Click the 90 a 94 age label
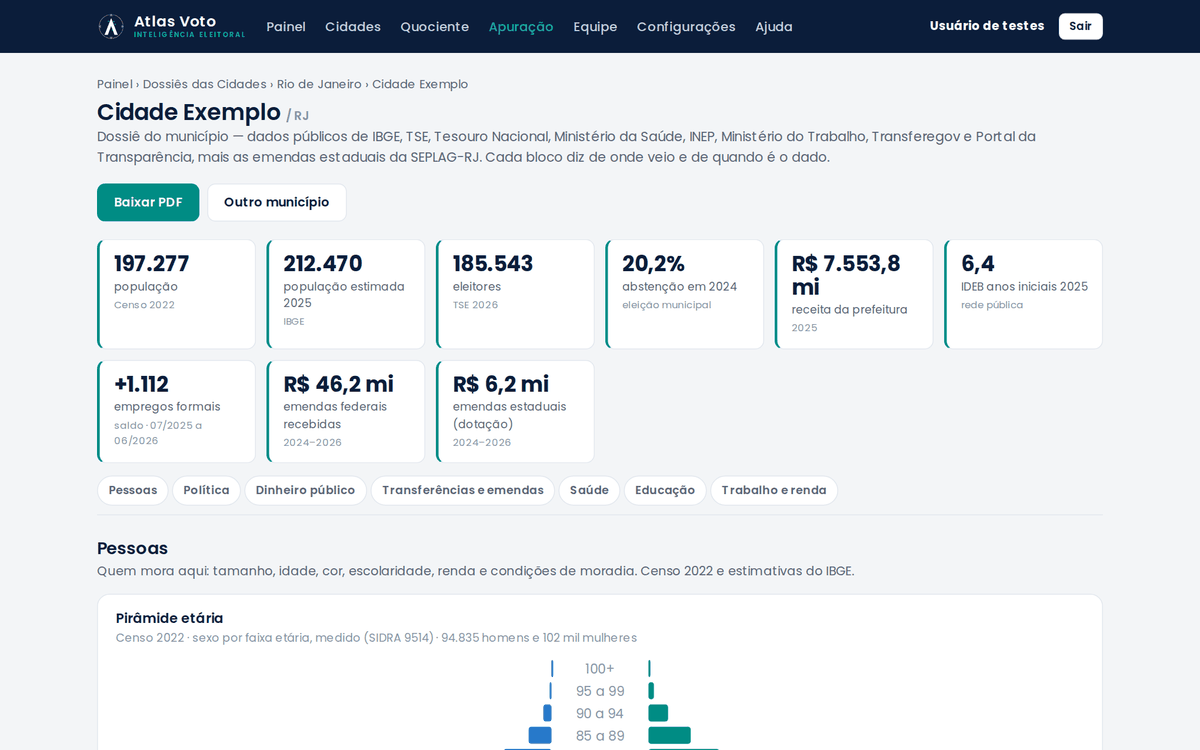The image size is (1200, 750). 600,713
